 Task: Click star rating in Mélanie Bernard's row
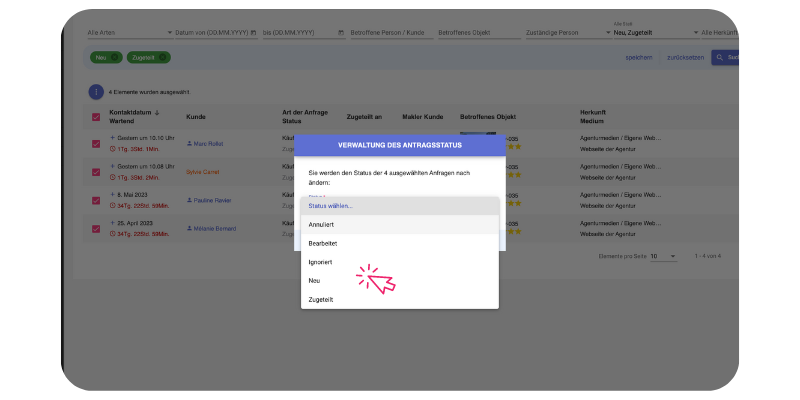(x=514, y=231)
